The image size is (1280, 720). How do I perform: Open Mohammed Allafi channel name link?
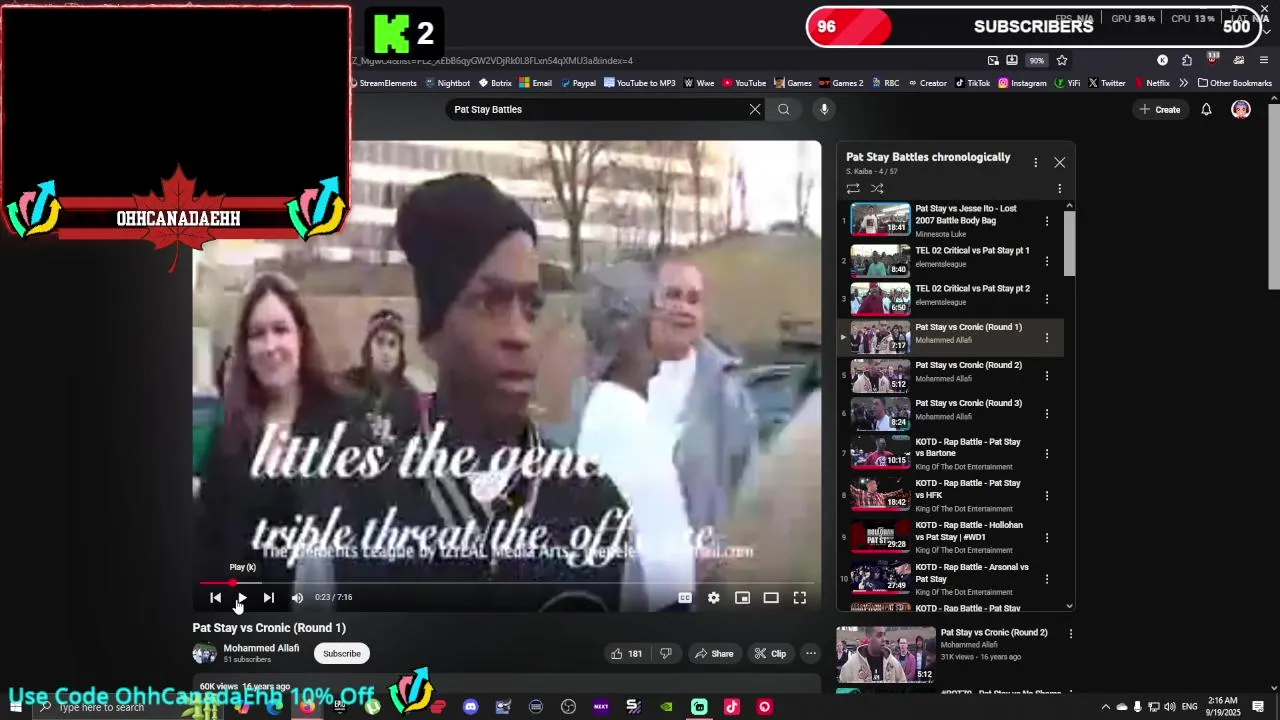pyautogui.click(x=261, y=648)
